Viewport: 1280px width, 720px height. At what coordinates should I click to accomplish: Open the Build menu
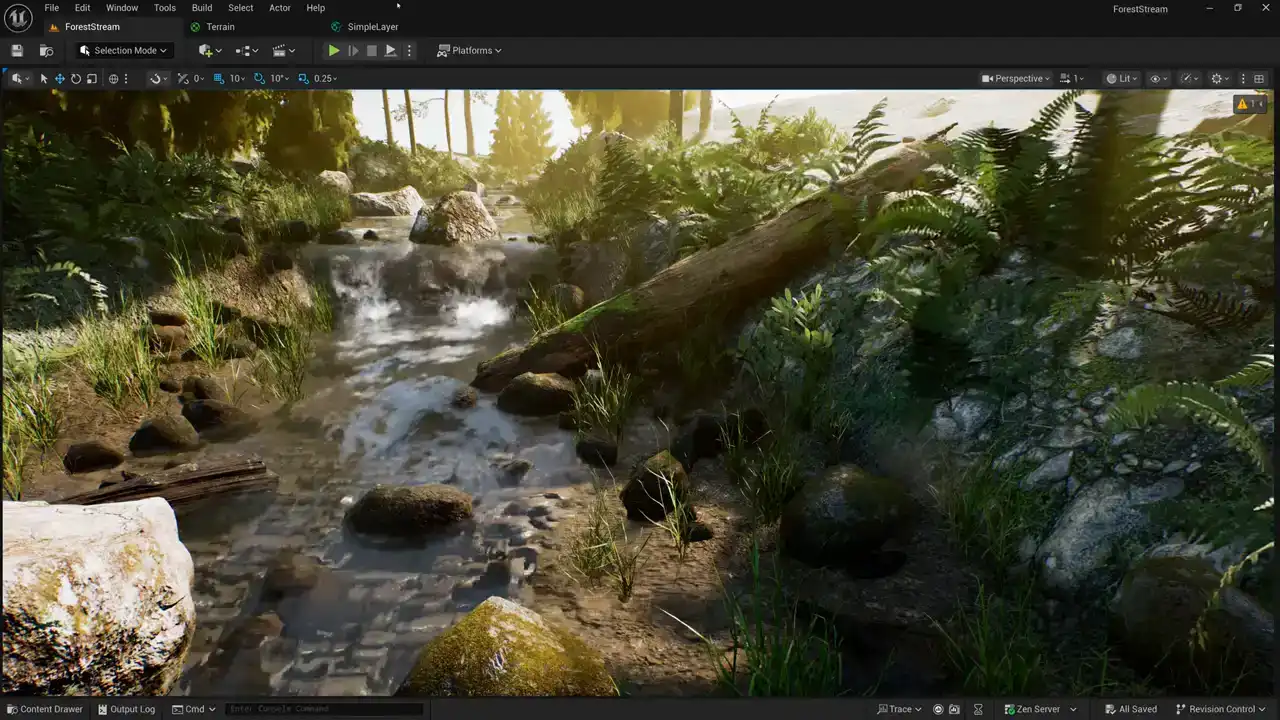tap(201, 8)
